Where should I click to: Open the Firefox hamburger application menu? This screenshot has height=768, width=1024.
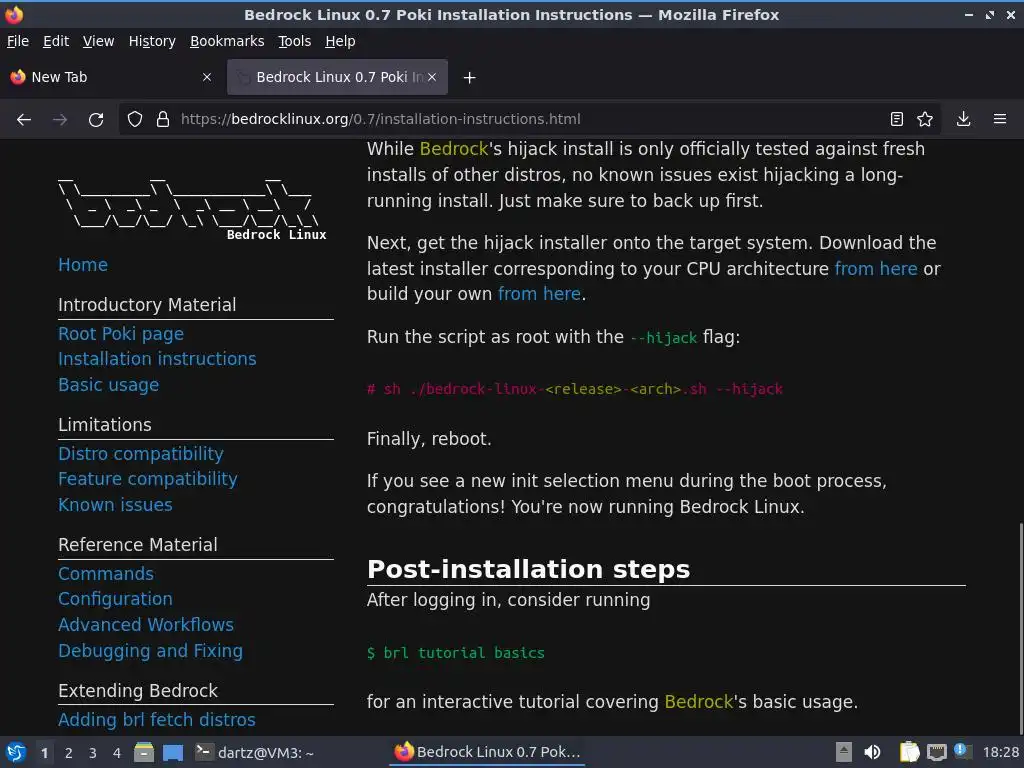[x=1000, y=120]
